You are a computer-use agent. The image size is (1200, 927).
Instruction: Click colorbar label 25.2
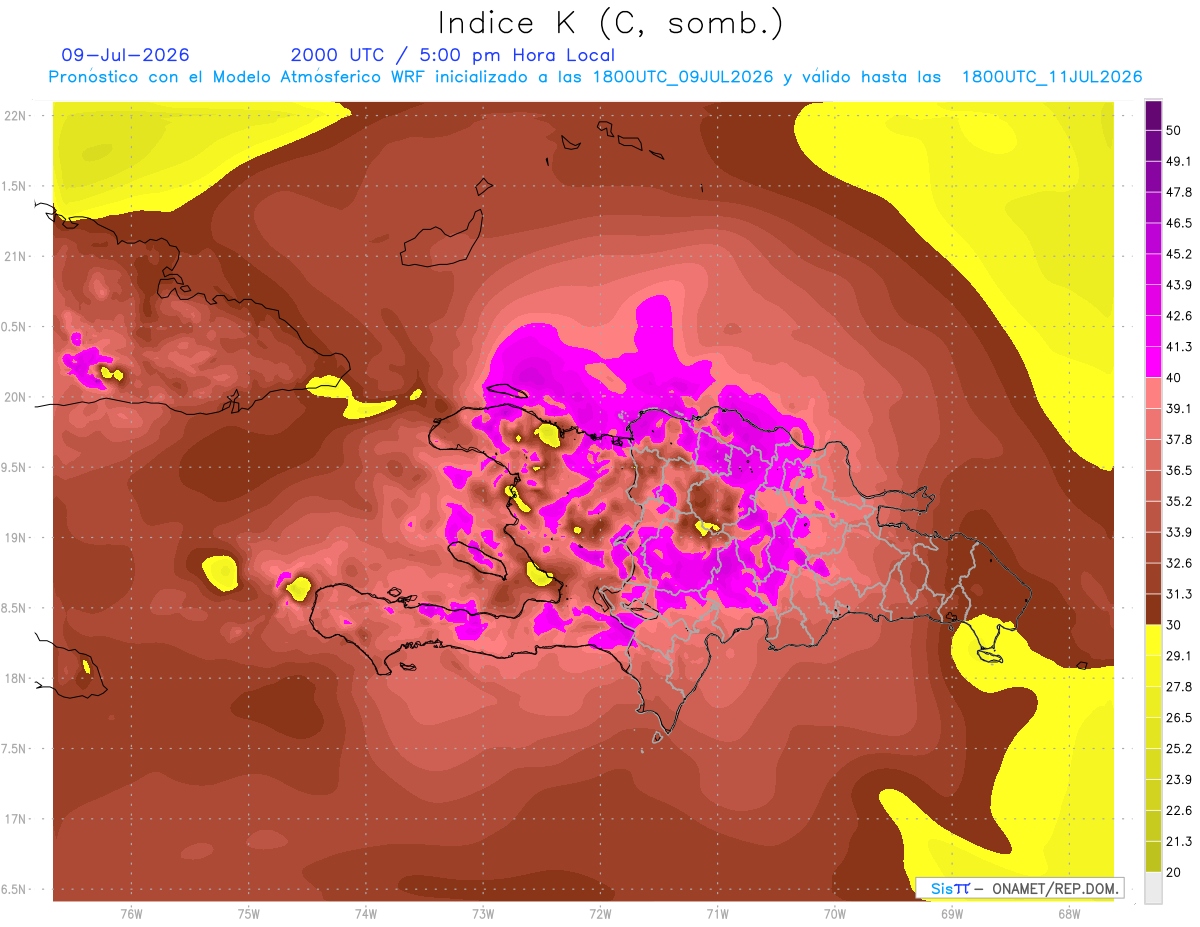pos(1179,749)
